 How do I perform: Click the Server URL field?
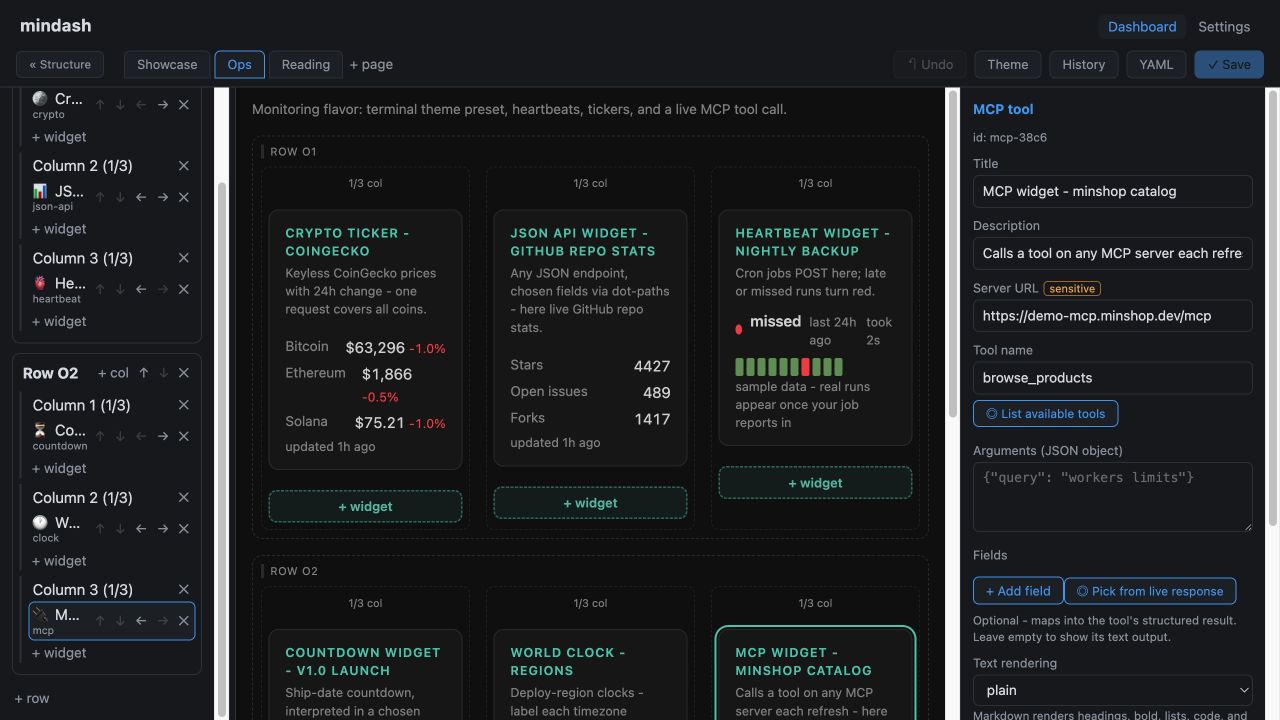click(1113, 315)
